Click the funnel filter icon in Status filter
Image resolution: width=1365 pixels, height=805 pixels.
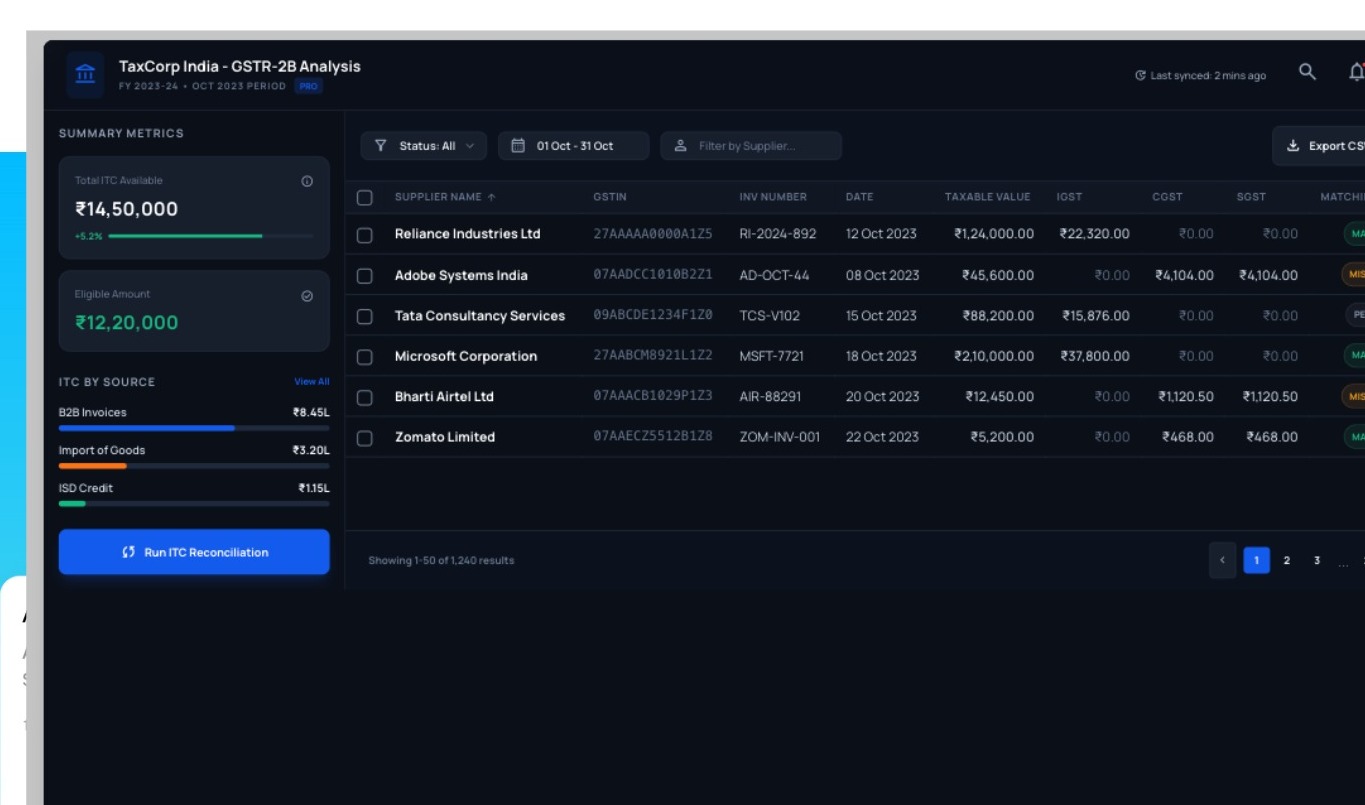tap(380, 146)
